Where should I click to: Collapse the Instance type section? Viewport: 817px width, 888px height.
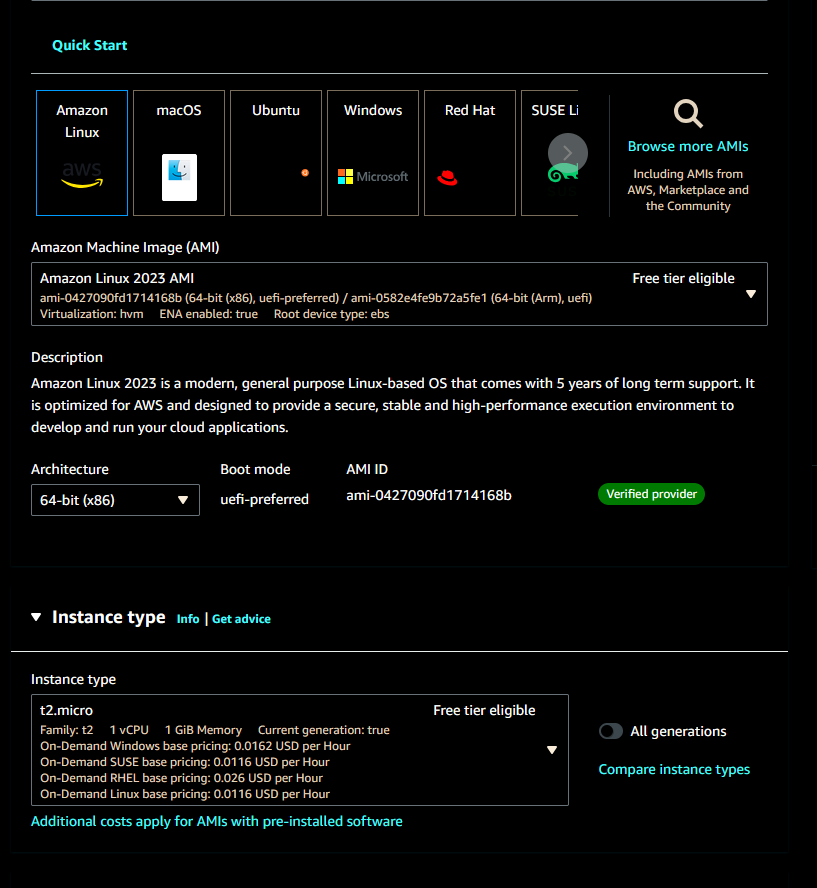click(x=36, y=618)
